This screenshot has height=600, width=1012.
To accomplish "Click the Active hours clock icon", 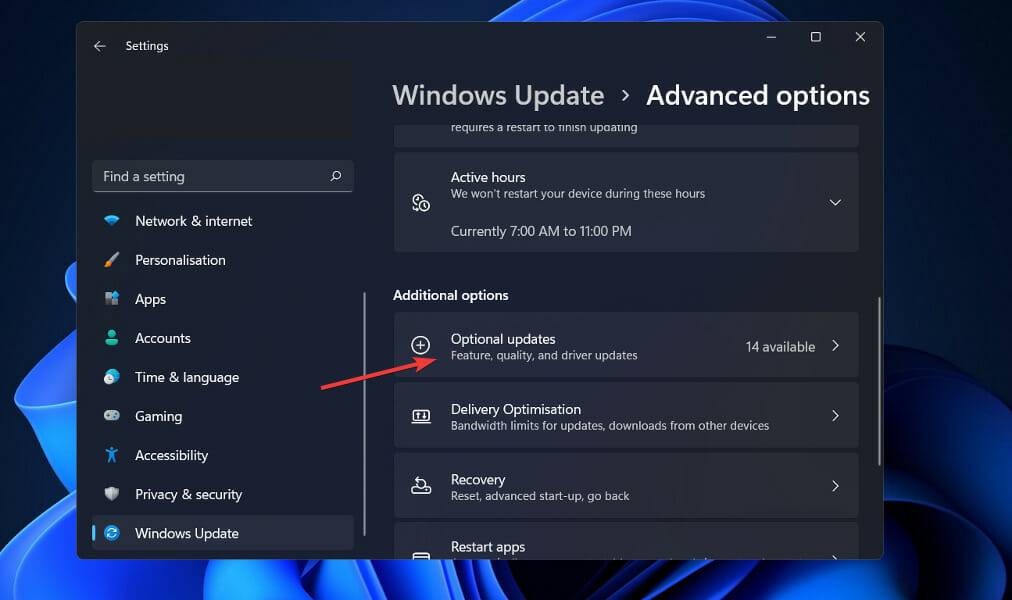I will point(421,202).
